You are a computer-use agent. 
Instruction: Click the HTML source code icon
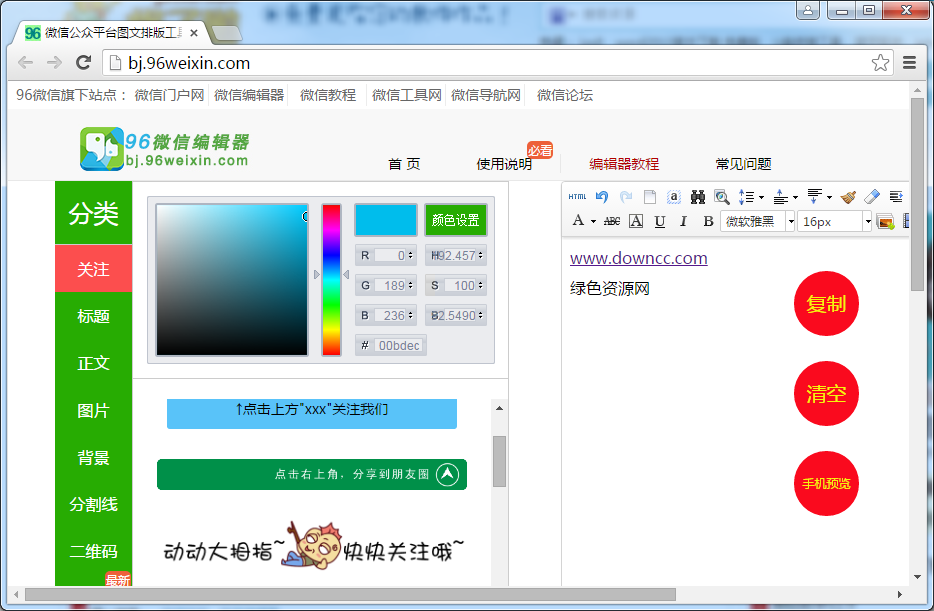[577, 197]
